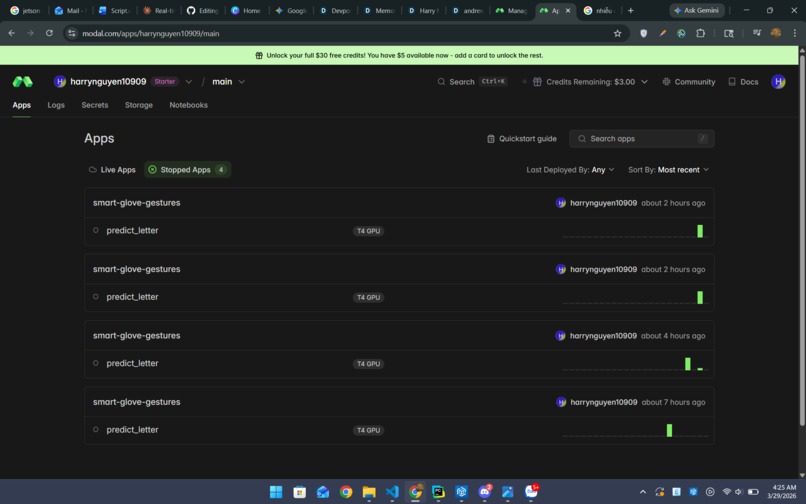Click the usage bar chart for the 7 hours ago app
806x504 pixels.
coord(635,430)
